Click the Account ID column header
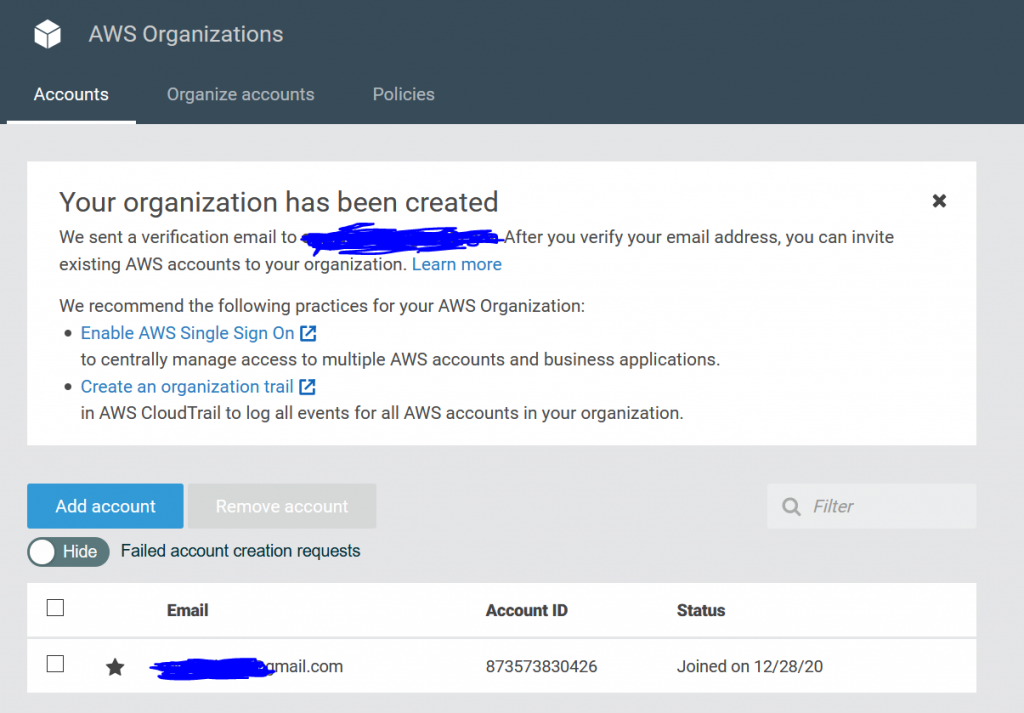Image resolution: width=1024 pixels, height=713 pixels. (x=526, y=610)
